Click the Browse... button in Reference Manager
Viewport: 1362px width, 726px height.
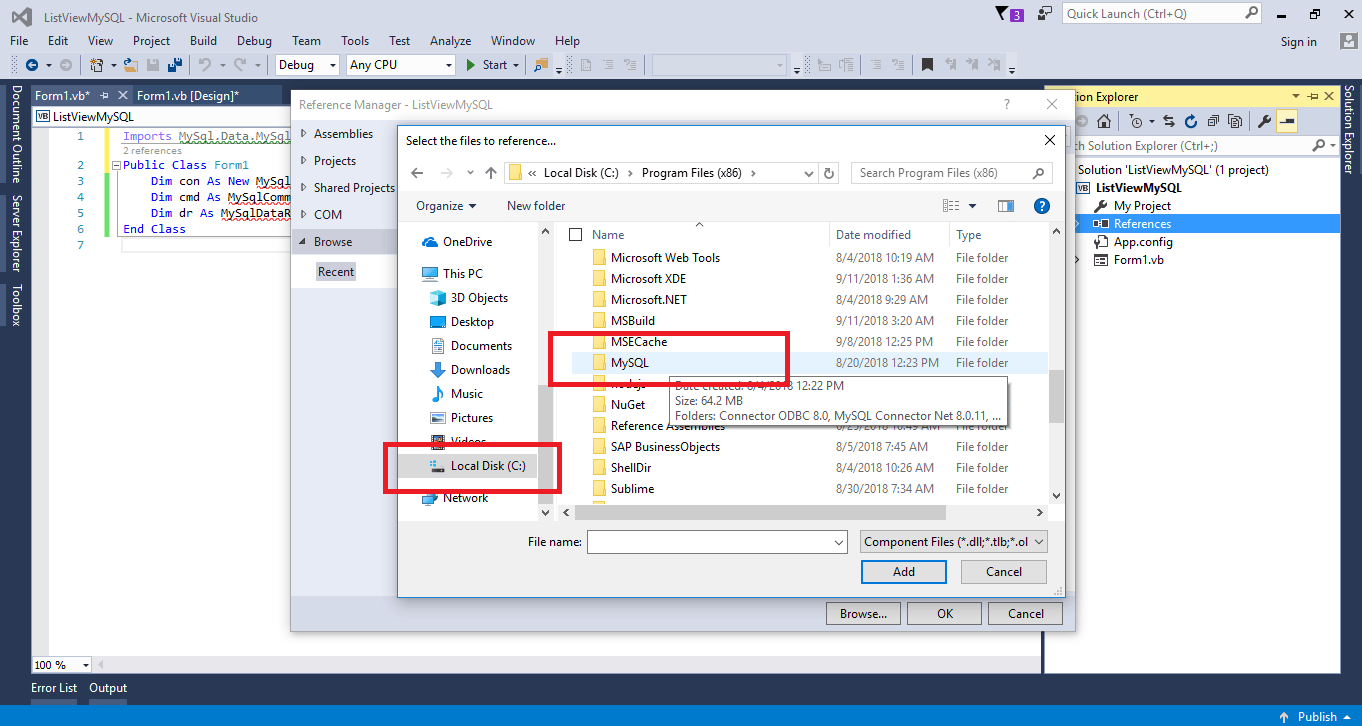[x=863, y=614]
